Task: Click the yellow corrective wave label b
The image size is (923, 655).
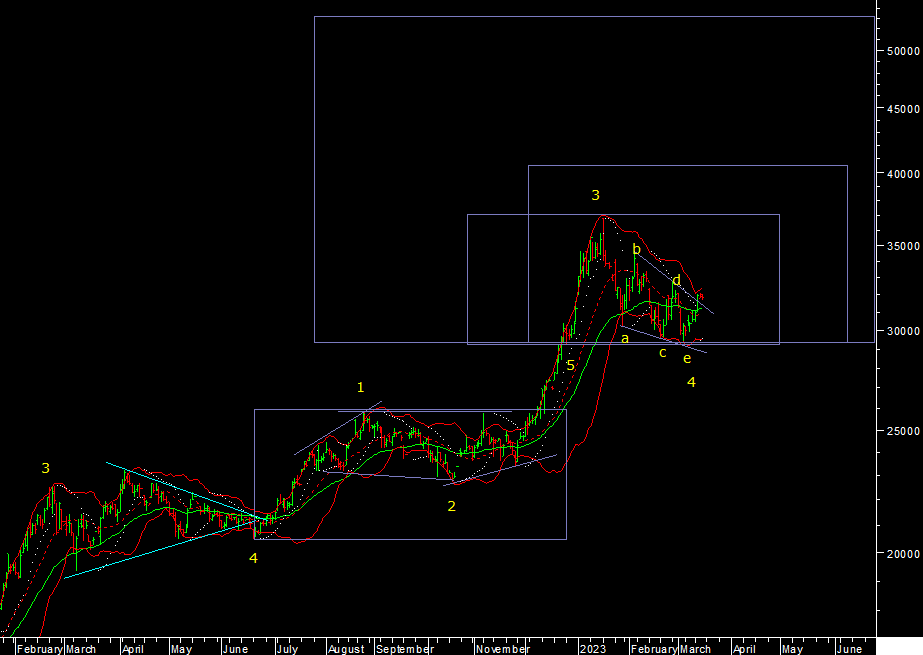Action: (636, 250)
